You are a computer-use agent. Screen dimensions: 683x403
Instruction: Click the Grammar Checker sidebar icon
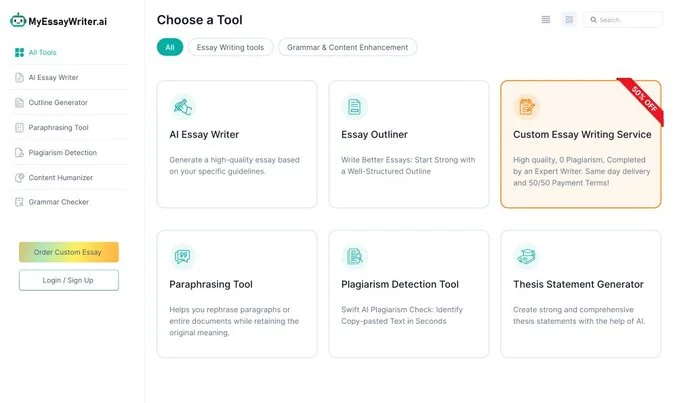19,202
